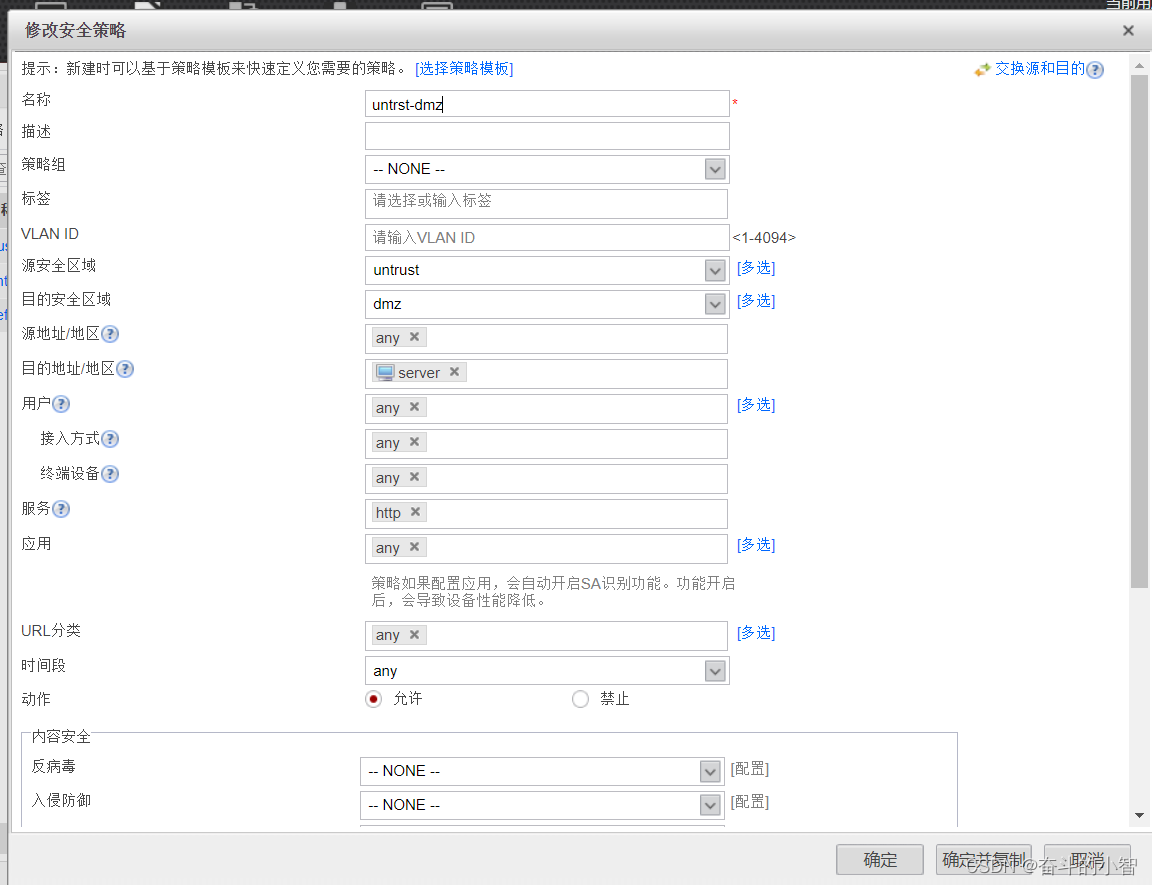1152x885 pixels.
Task: Click the 确定并复制 button
Action: (984, 859)
